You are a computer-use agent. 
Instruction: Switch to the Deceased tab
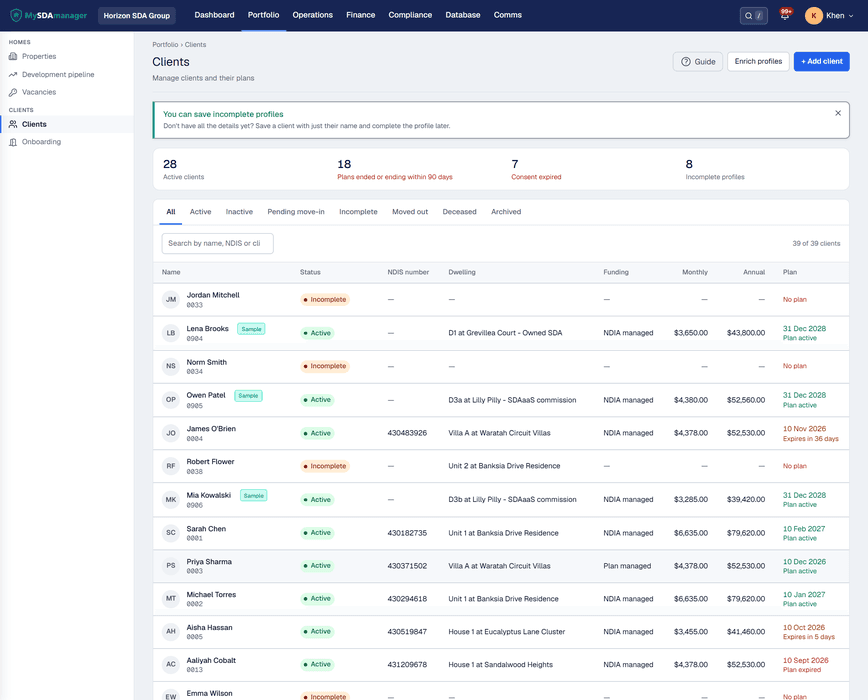(459, 212)
